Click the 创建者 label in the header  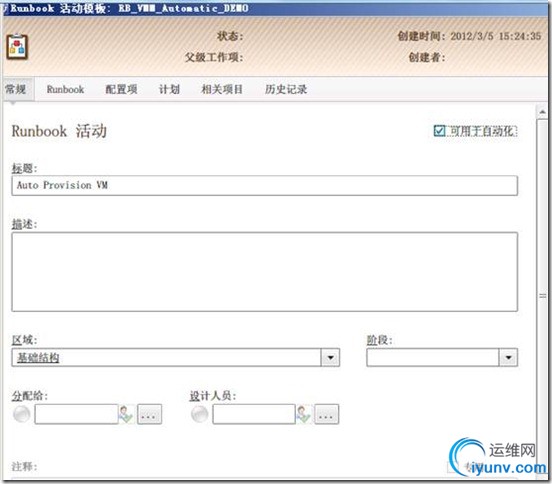coord(427,57)
